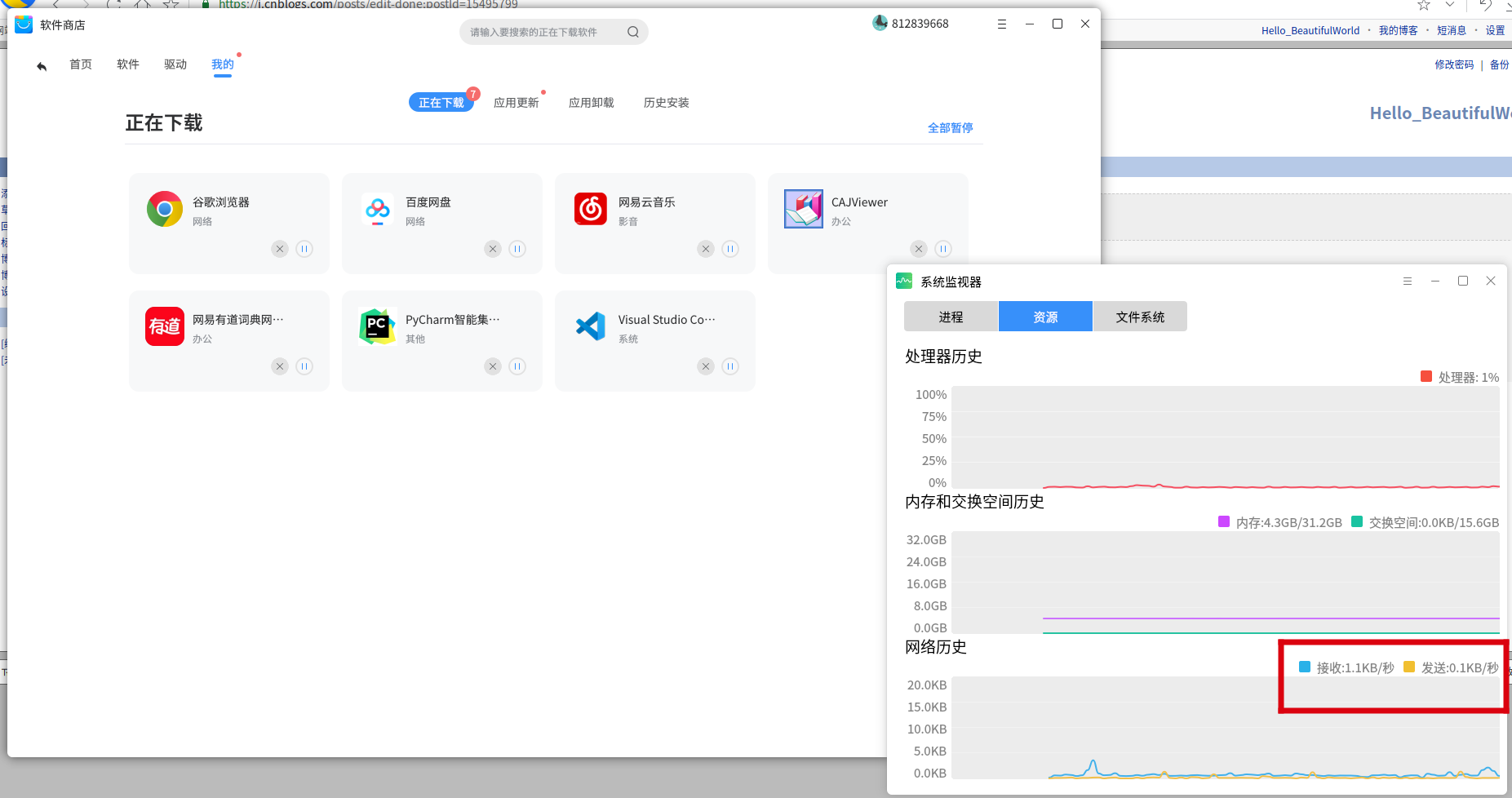The width and height of the screenshot is (1512, 798).
Task: Pause the 网易云音乐 download
Action: [730, 249]
